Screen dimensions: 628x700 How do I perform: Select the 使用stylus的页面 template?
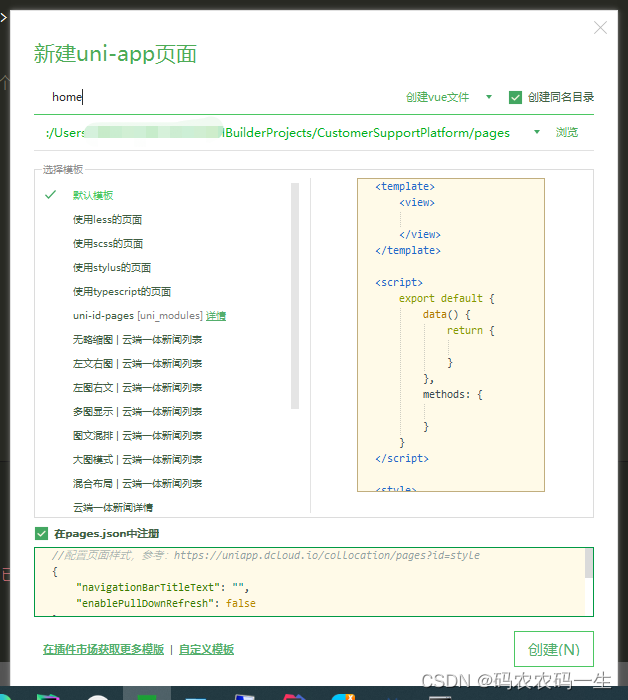pos(112,267)
